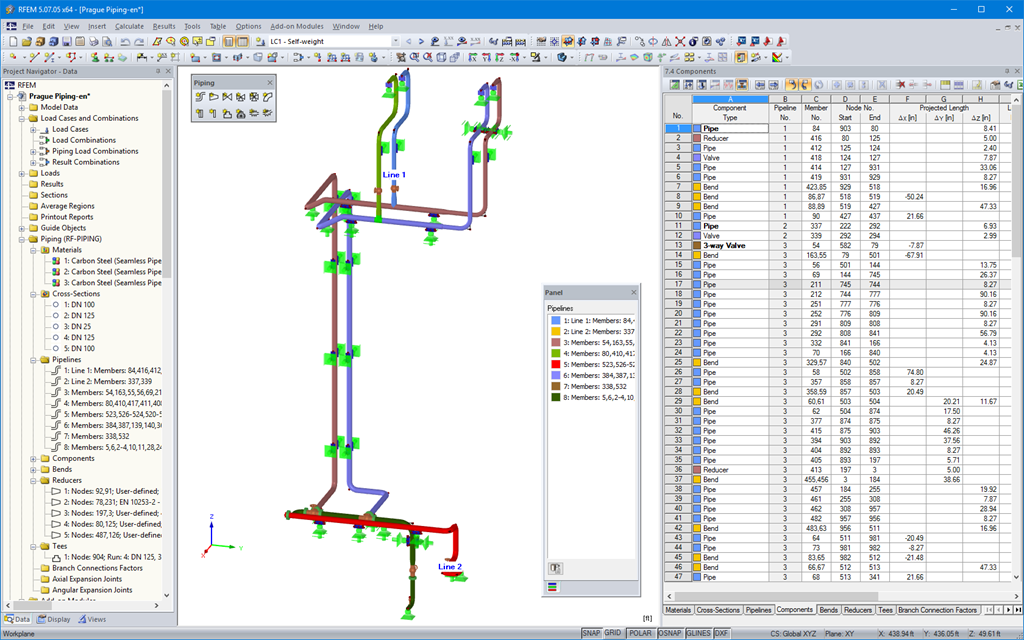Viewport: 1024px width, 640px height.
Task: Open the Calculate menu
Action: tap(131, 25)
